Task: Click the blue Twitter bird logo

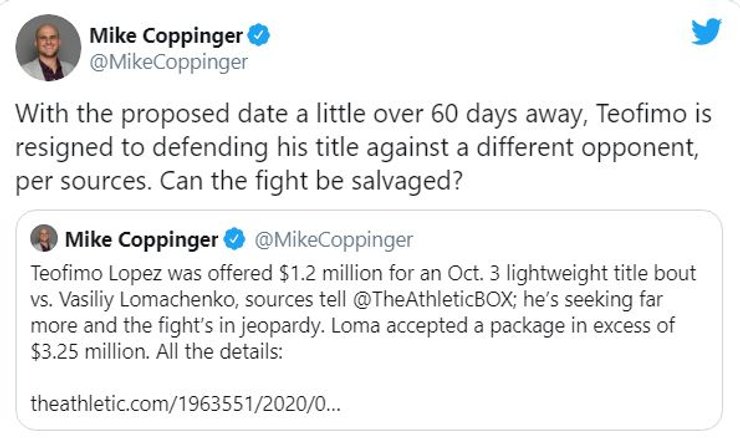Action: [x=706, y=31]
